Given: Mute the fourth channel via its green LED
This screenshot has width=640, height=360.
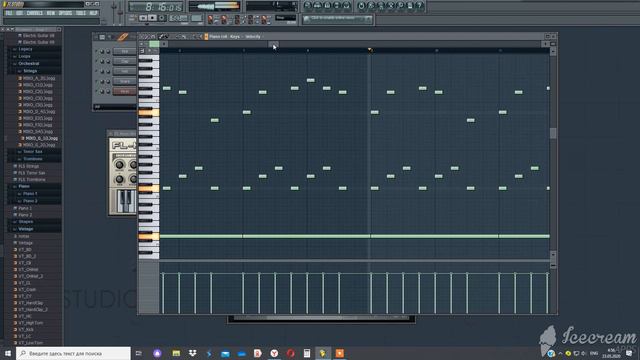Looking at the screenshot, I should click(x=97, y=81).
